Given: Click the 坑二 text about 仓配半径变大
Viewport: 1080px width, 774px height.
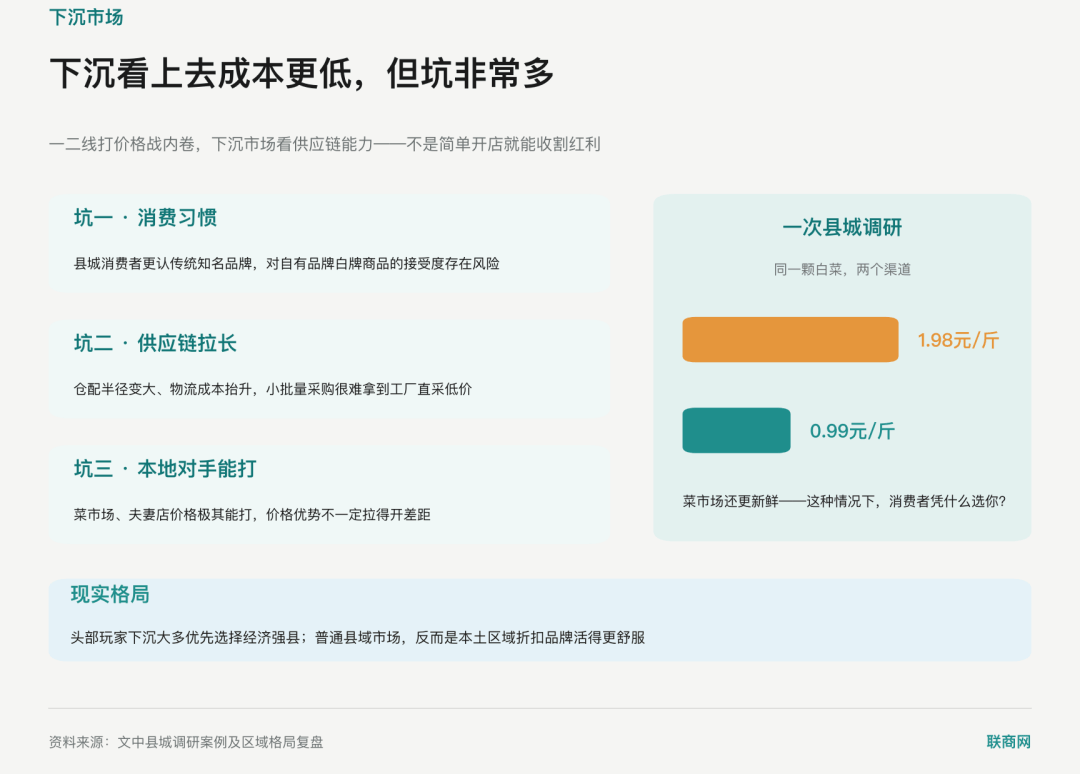Looking at the screenshot, I should [x=273, y=389].
